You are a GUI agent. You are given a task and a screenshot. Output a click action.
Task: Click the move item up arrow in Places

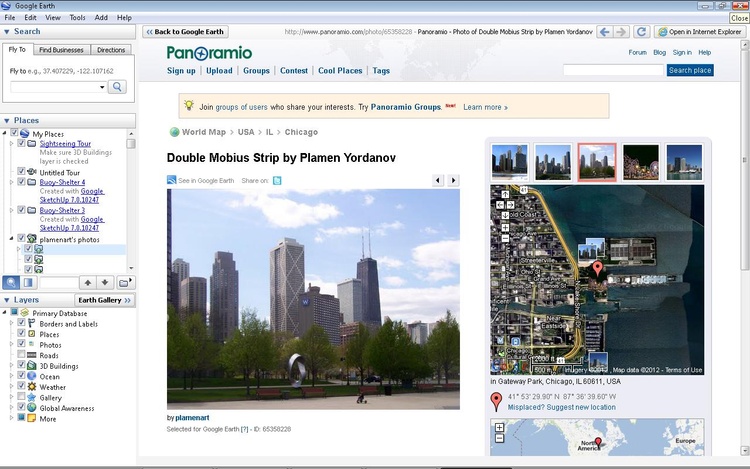(x=87, y=283)
